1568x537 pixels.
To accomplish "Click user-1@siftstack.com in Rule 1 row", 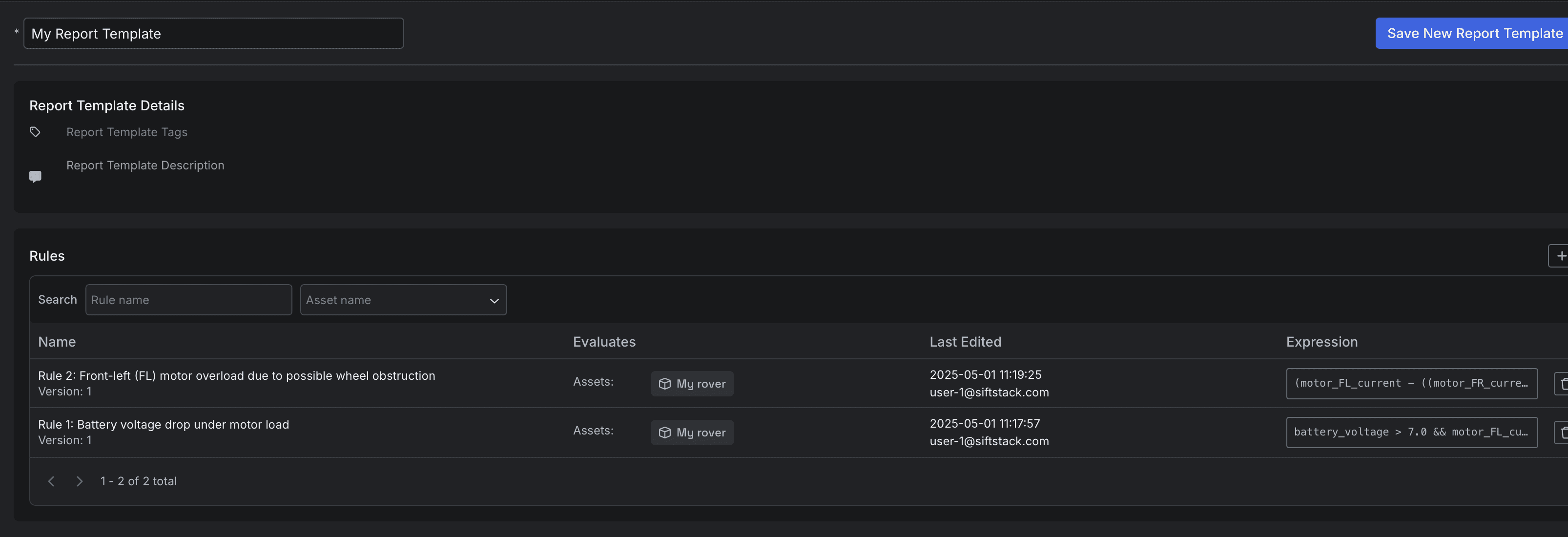I will [989, 441].
